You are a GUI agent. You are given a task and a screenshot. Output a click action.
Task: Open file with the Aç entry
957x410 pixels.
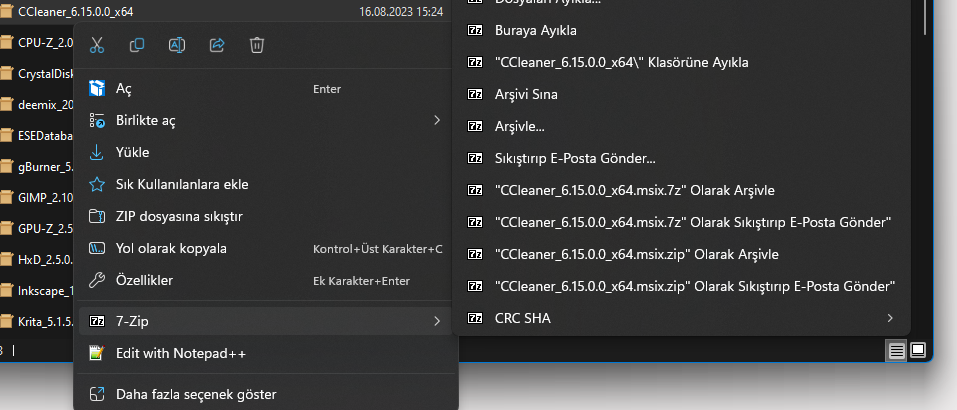point(266,89)
